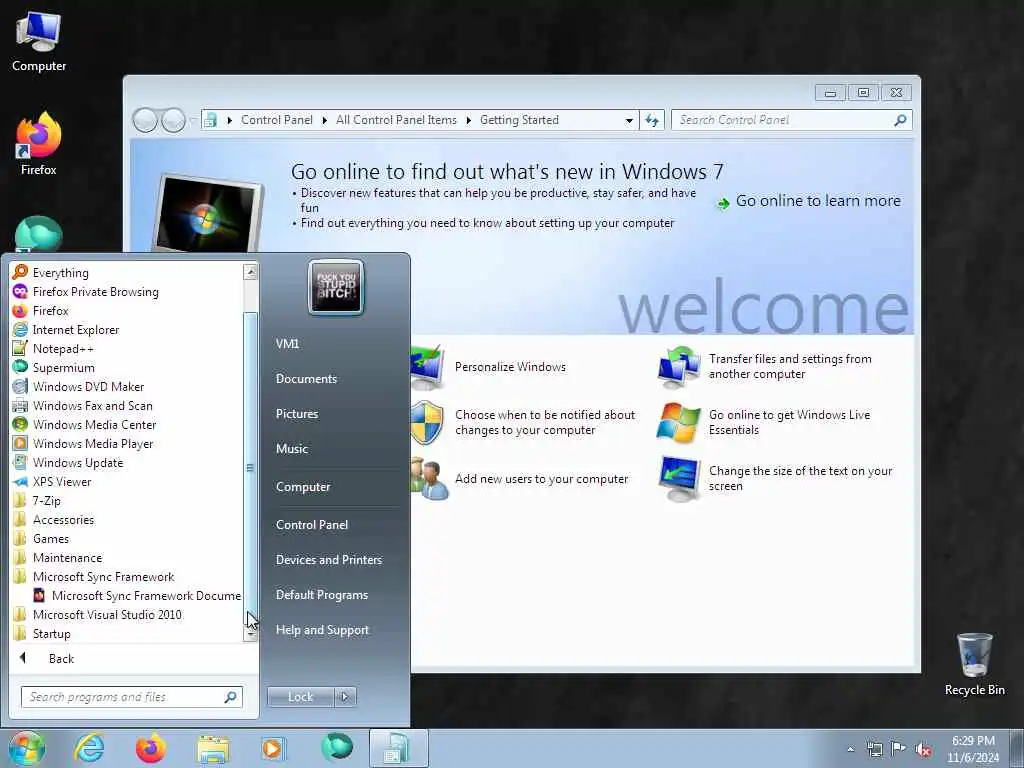This screenshot has height=768, width=1024.
Task: Click the Firefox taskbar icon
Action: coord(151,748)
